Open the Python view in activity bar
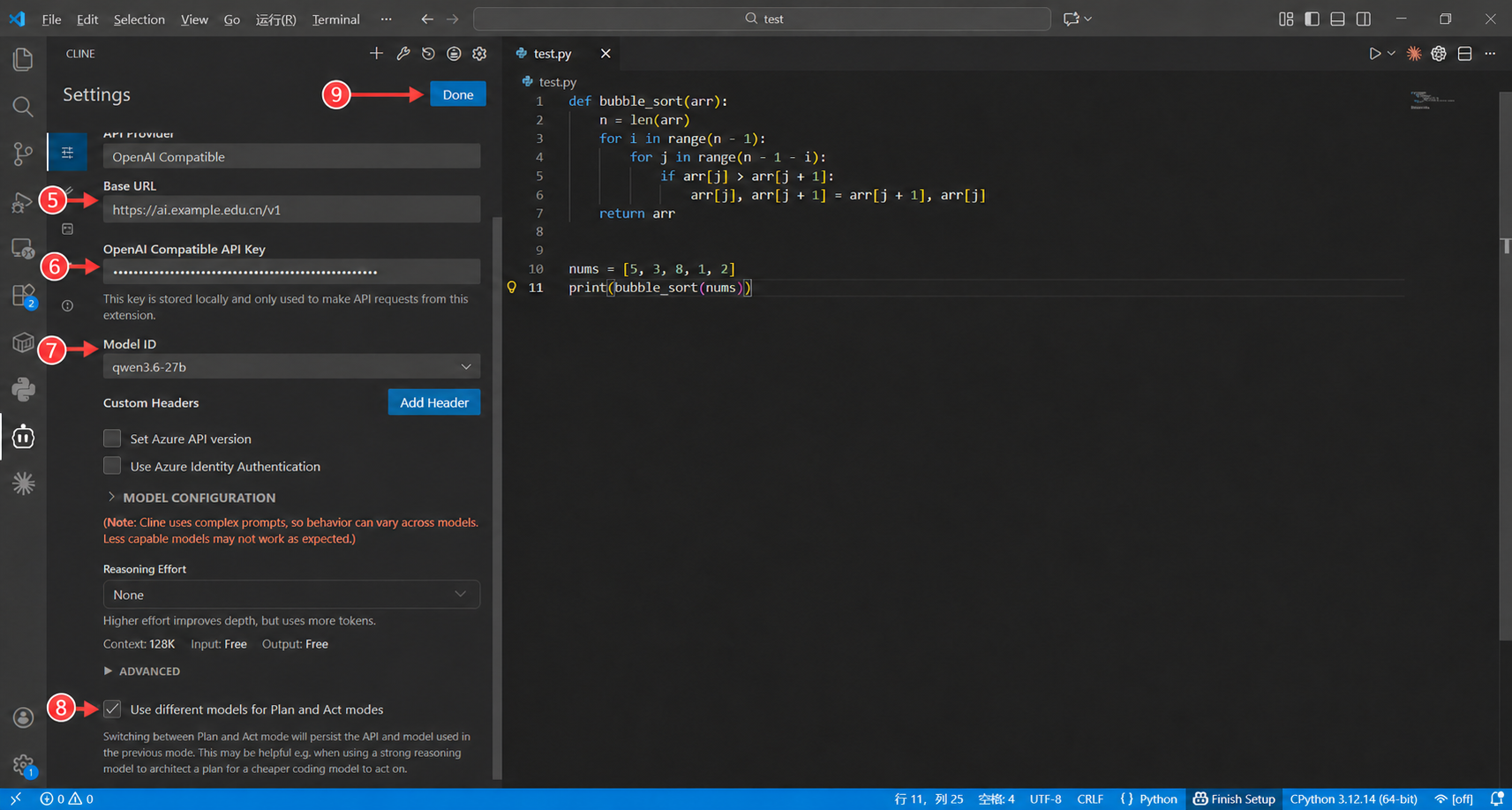 (x=23, y=389)
